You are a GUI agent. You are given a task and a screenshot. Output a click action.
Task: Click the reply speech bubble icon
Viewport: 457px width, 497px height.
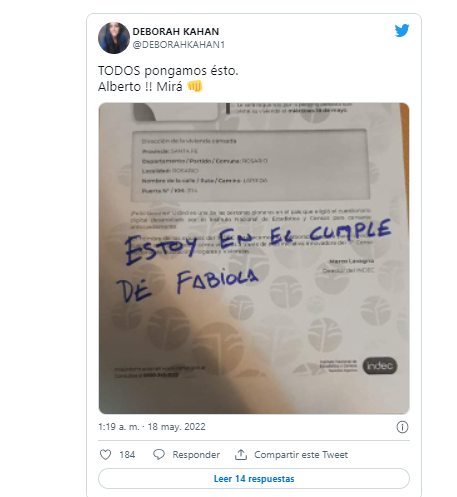pos(159,455)
